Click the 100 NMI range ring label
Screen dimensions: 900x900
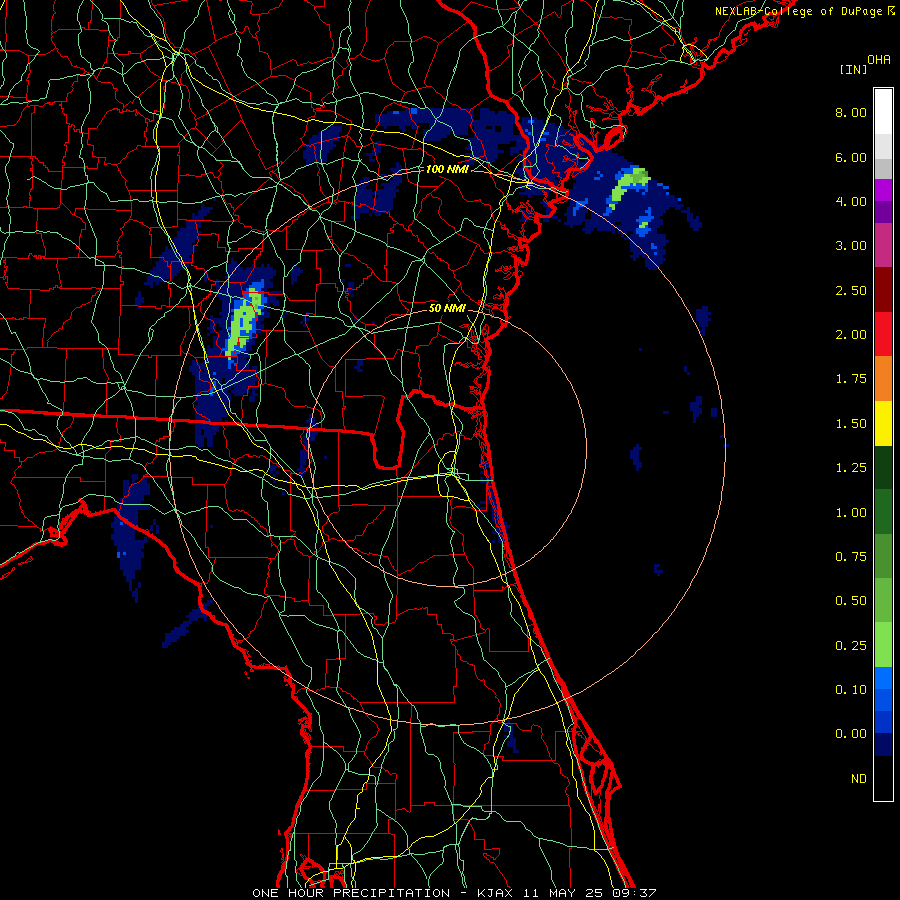click(447, 169)
